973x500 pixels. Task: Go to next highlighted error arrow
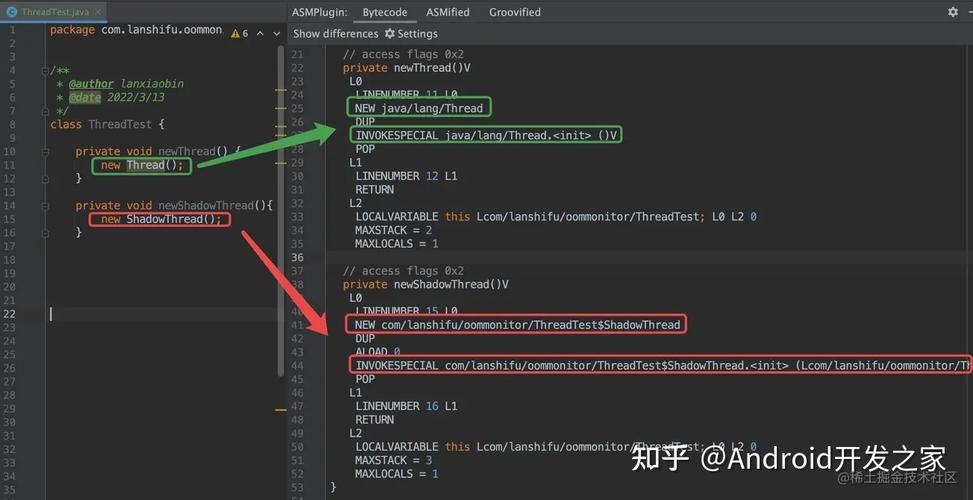[x=277, y=33]
